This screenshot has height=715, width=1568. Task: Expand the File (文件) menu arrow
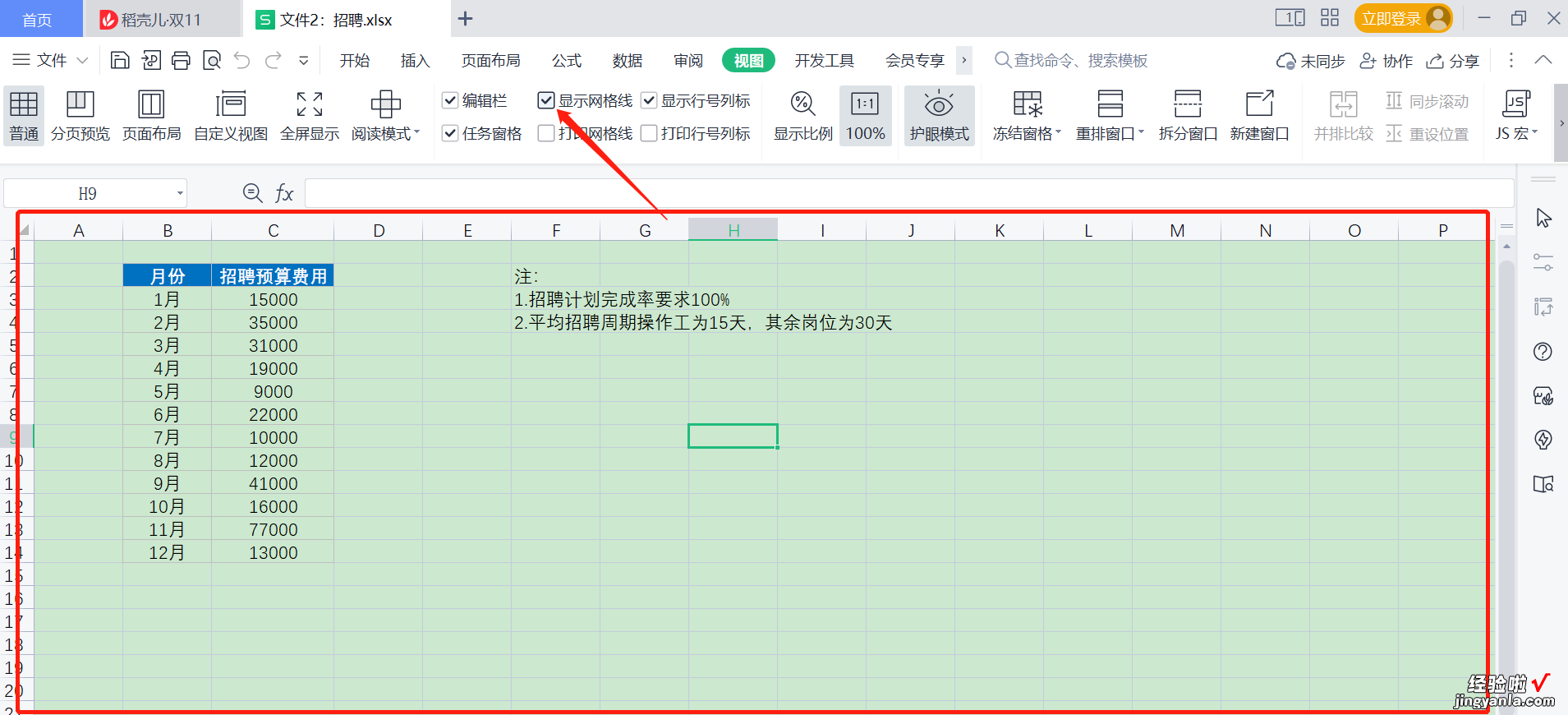82,60
